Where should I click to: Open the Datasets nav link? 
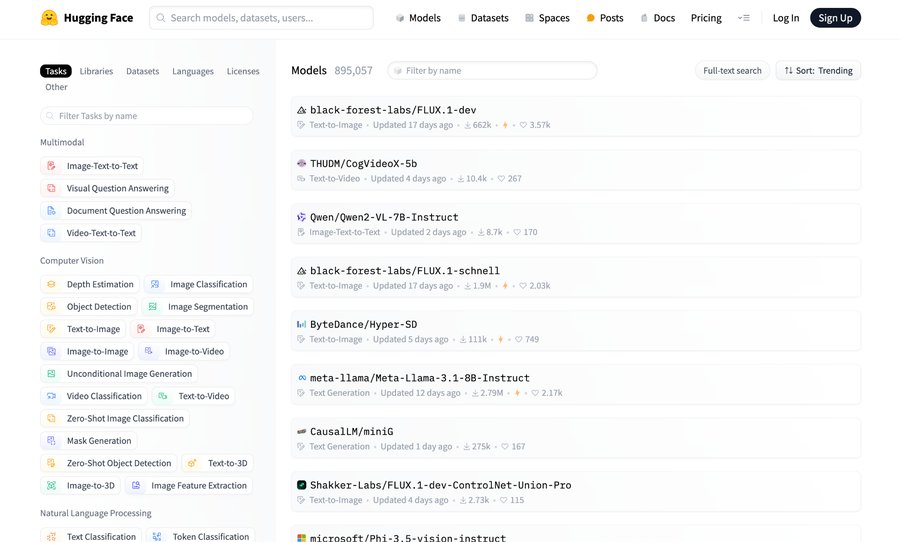pyautogui.click(x=483, y=18)
